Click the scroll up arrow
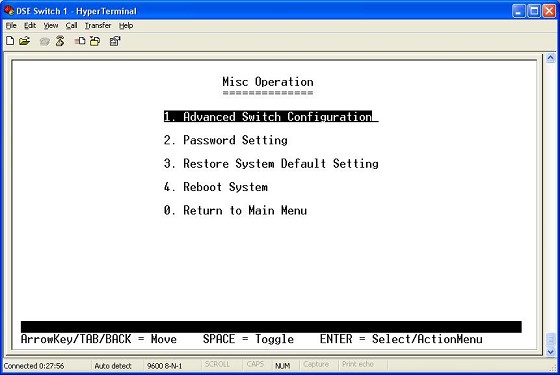The image size is (560, 375). [551, 58]
